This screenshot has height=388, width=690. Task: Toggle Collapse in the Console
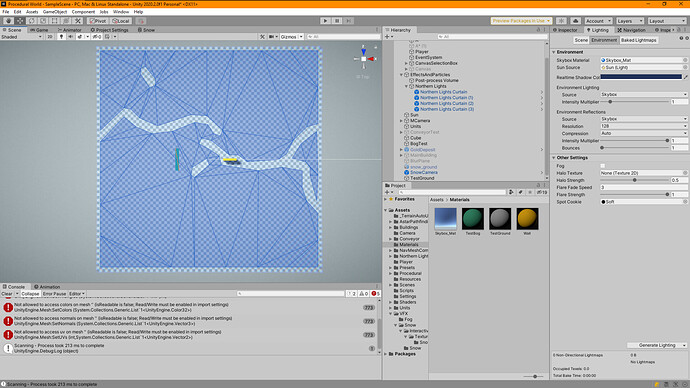click(x=30, y=293)
